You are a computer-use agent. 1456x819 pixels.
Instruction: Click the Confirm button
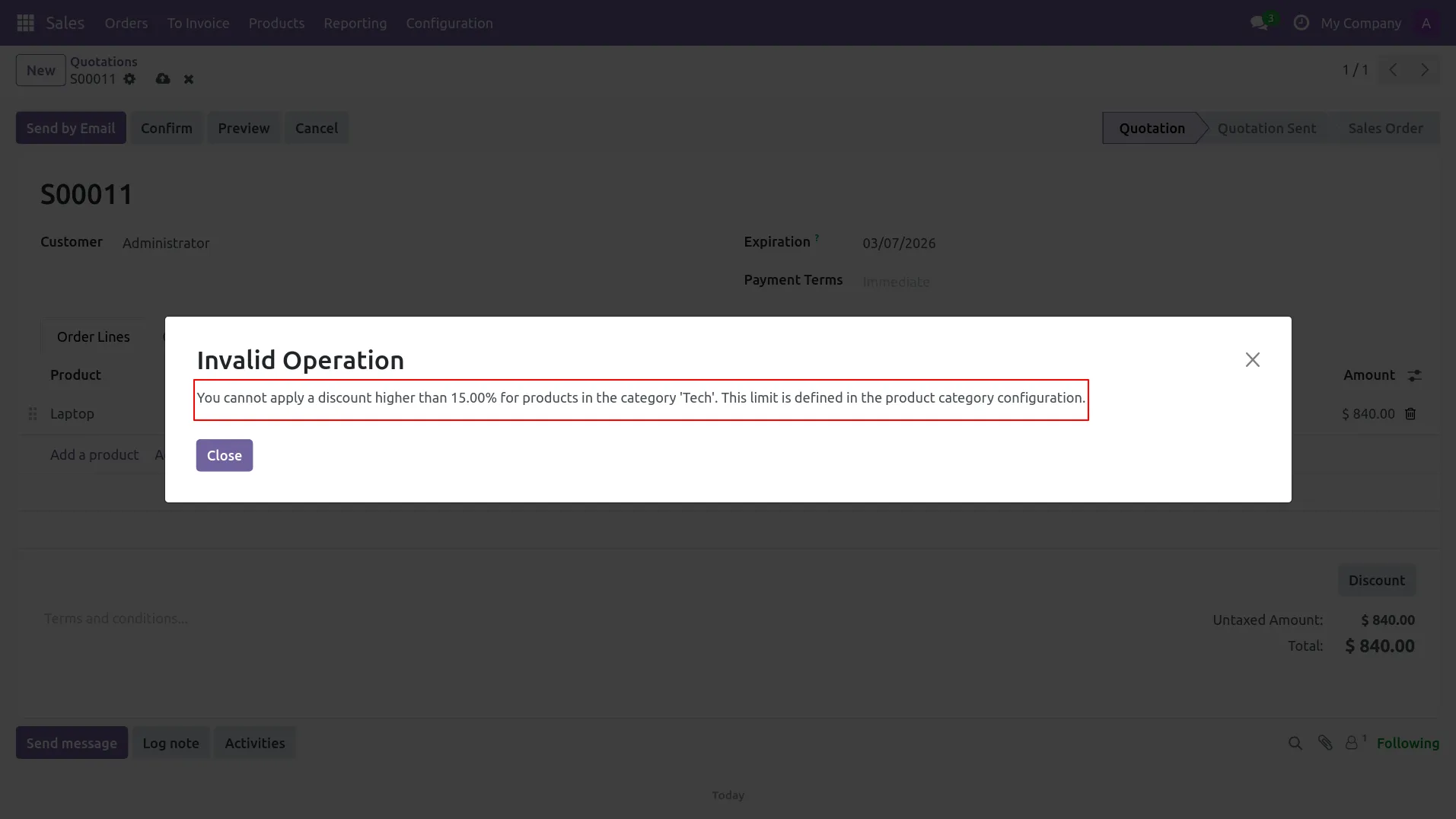166,128
